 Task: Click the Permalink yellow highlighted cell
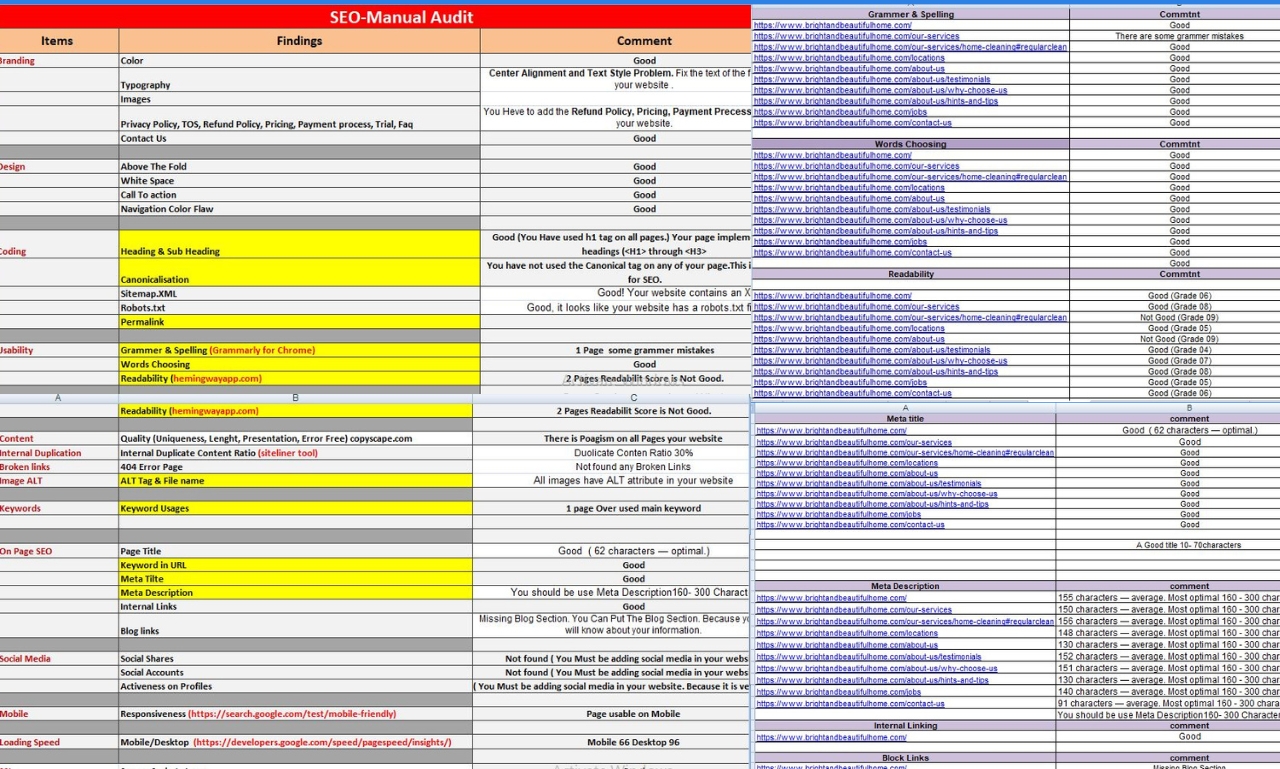(x=298, y=322)
